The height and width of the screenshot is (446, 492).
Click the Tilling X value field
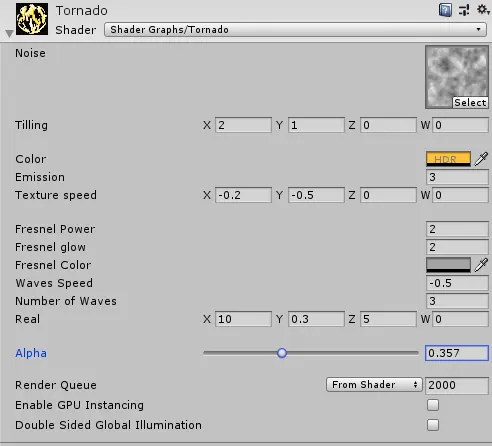(x=243, y=125)
